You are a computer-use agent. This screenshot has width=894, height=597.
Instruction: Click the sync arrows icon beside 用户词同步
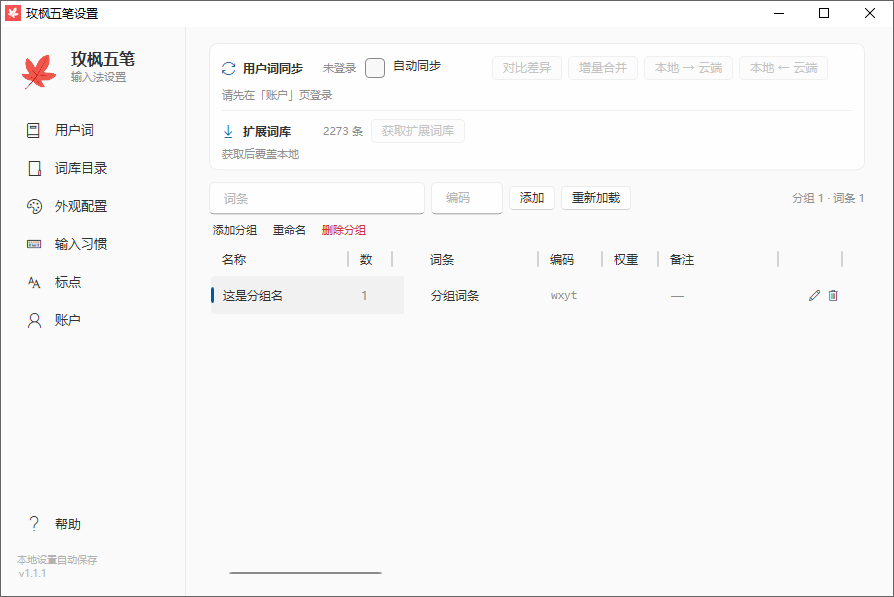229,68
